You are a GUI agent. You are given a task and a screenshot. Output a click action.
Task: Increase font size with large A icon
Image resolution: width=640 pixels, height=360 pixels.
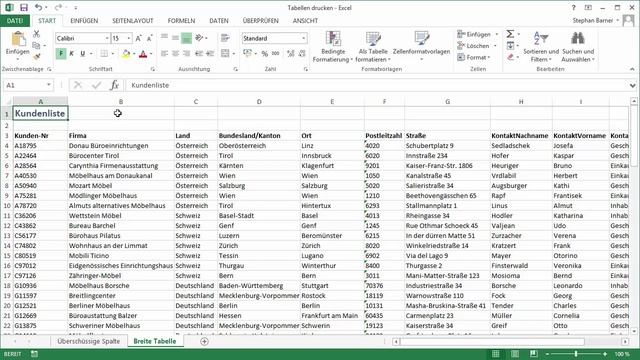click(138, 38)
